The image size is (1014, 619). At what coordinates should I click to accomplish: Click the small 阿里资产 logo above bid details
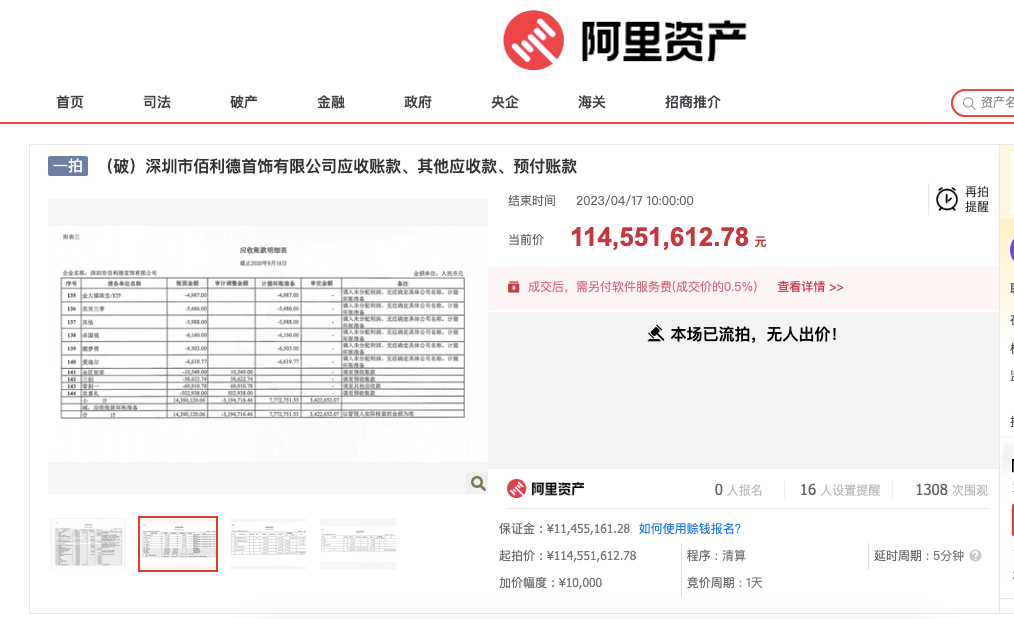click(517, 489)
